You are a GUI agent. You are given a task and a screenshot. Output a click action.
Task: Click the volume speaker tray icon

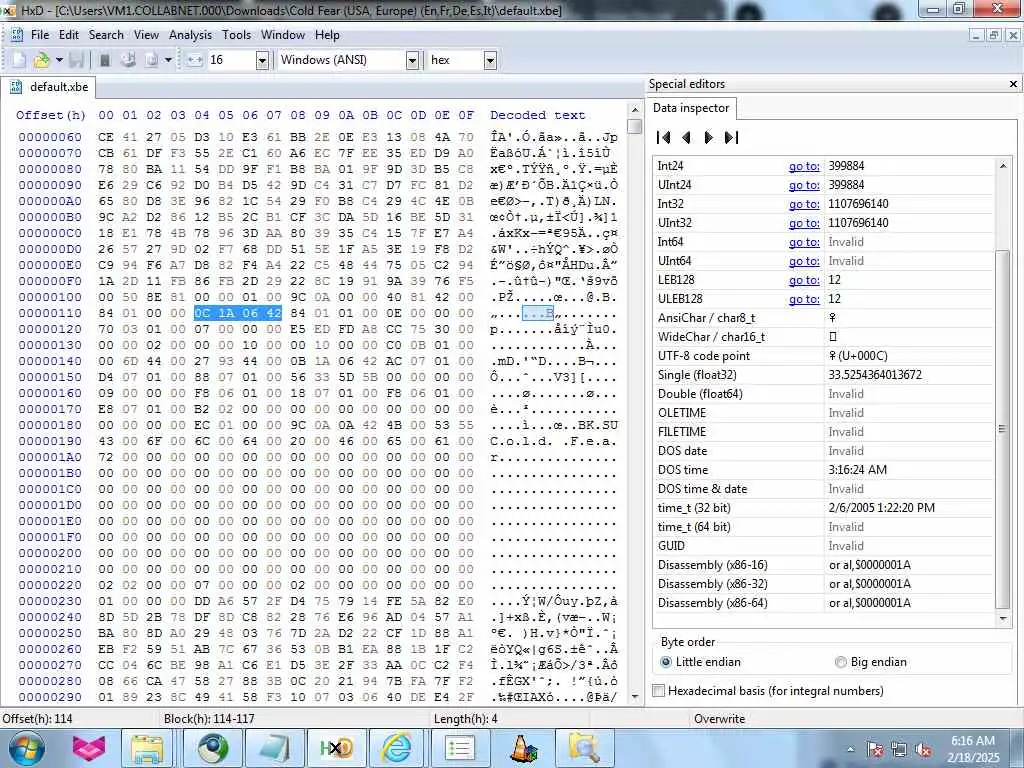coord(923,750)
